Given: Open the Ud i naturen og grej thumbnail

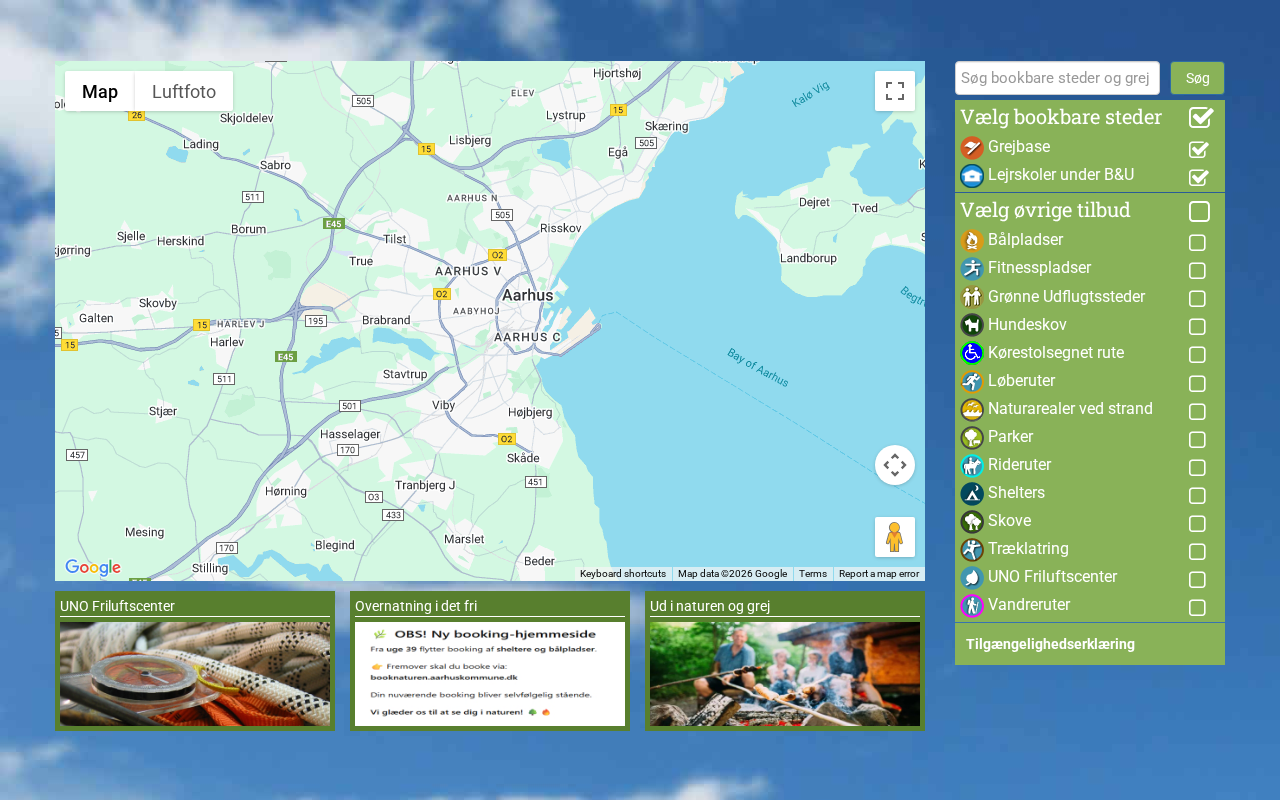Looking at the screenshot, I should [x=785, y=673].
